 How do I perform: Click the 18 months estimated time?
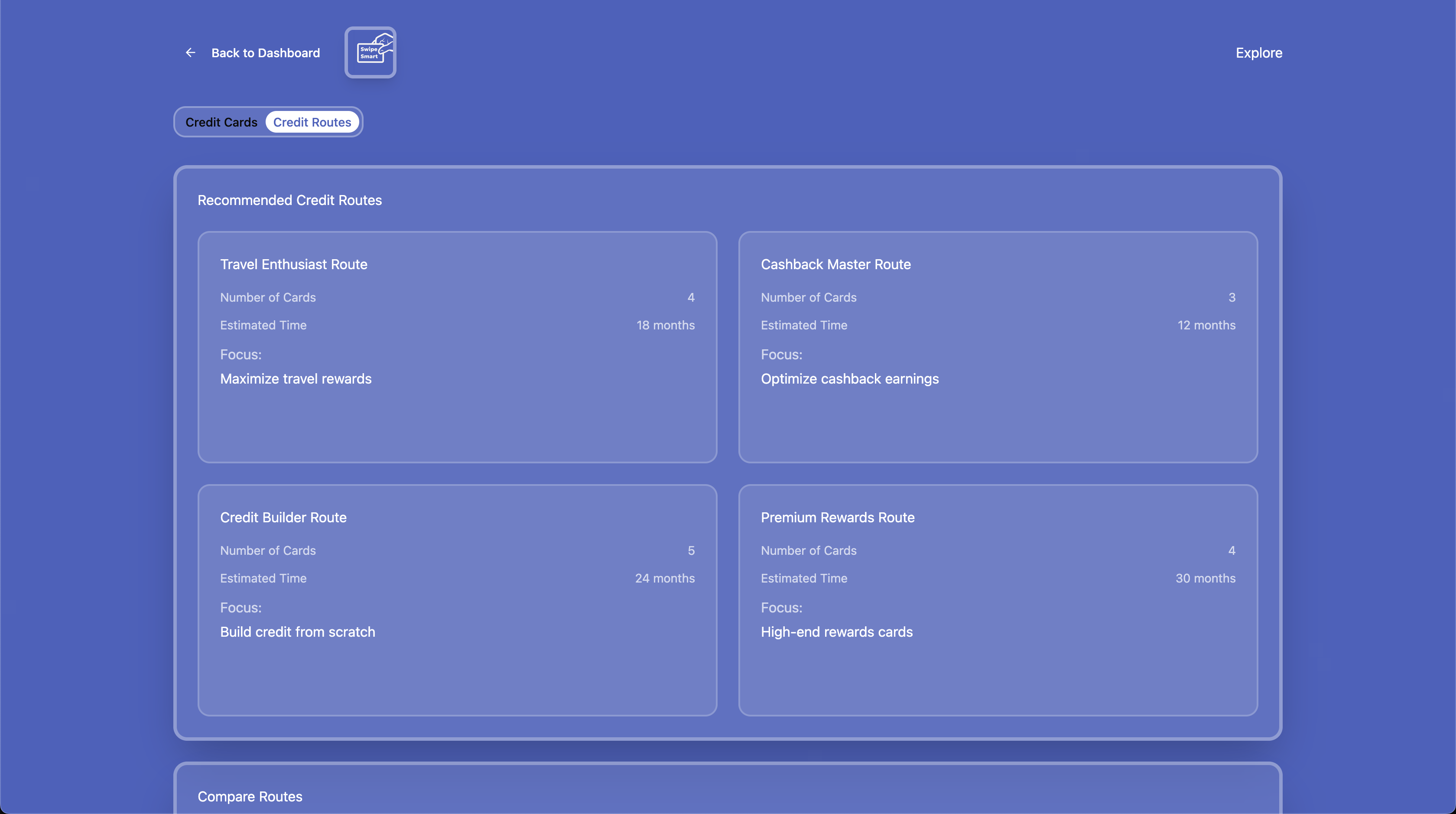tap(665, 325)
